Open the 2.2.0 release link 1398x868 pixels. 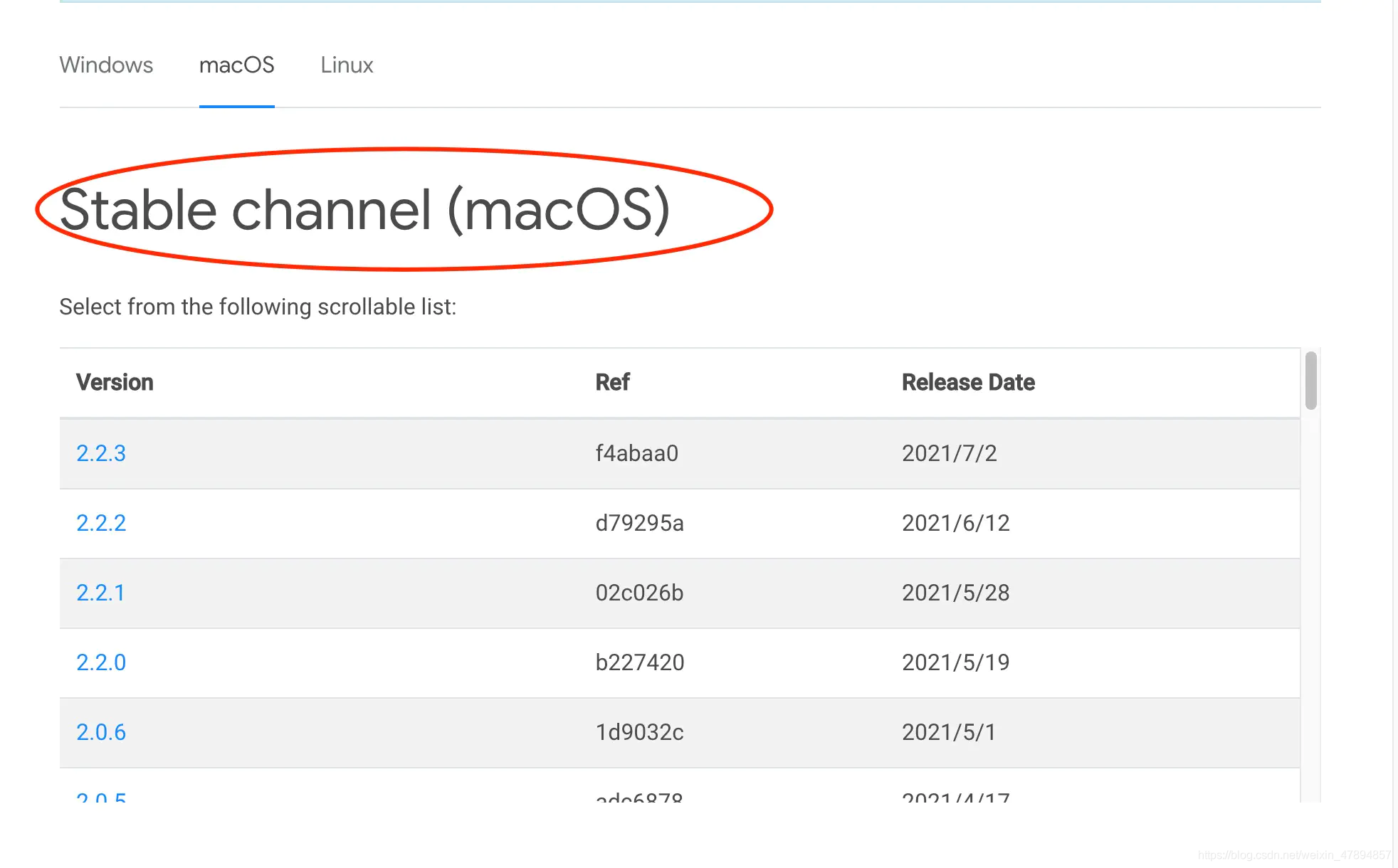101,662
